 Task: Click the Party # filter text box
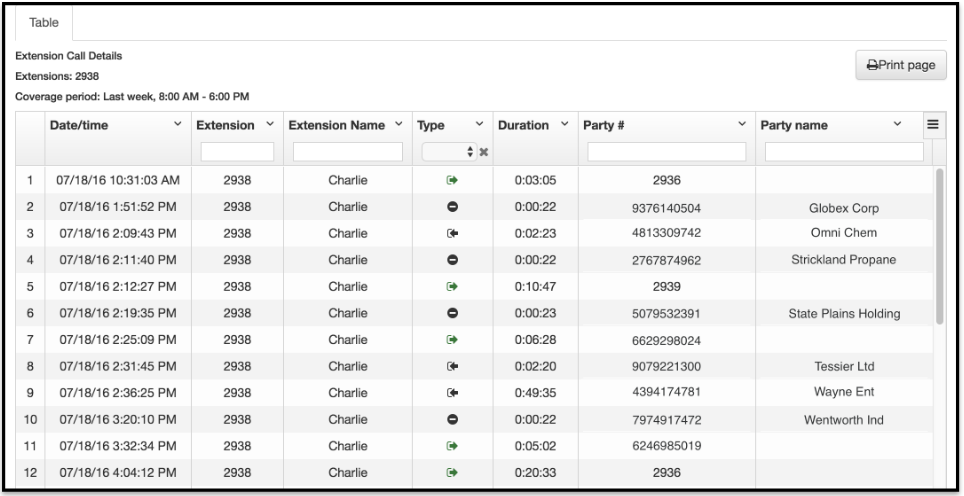coord(667,152)
